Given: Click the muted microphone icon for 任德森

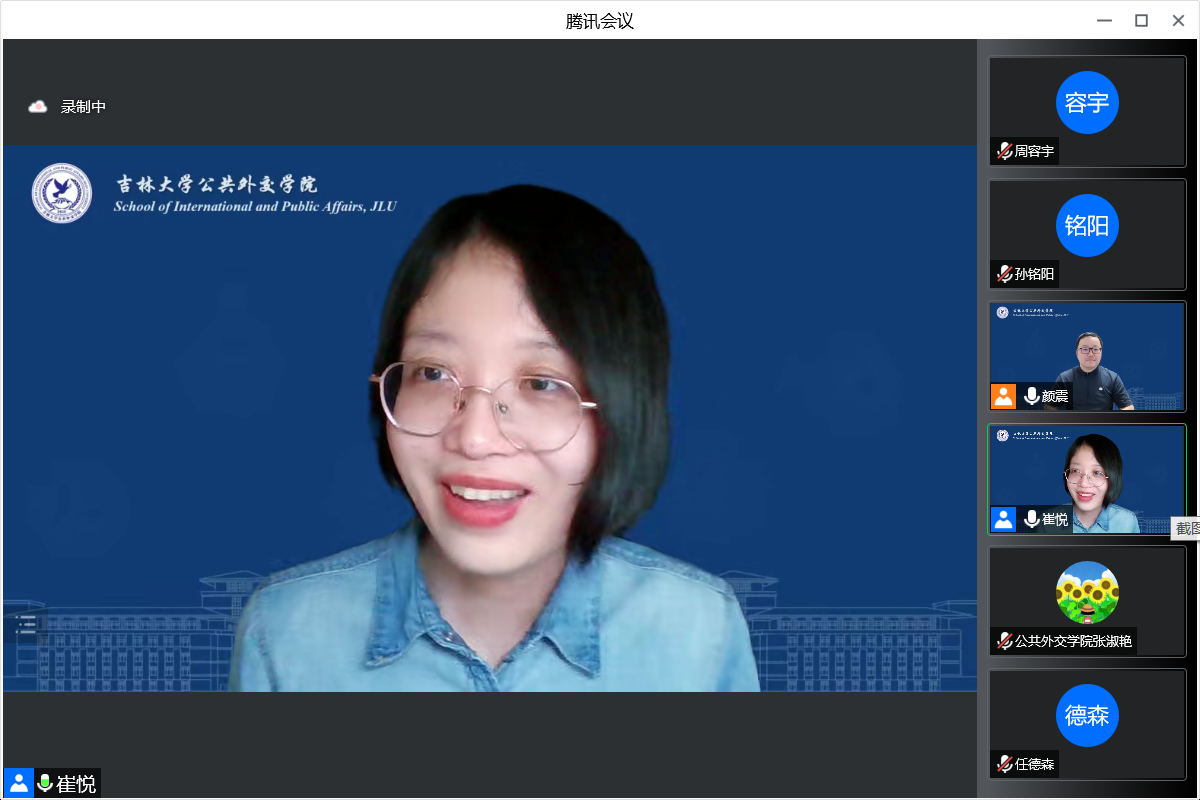Looking at the screenshot, I should (1004, 764).
